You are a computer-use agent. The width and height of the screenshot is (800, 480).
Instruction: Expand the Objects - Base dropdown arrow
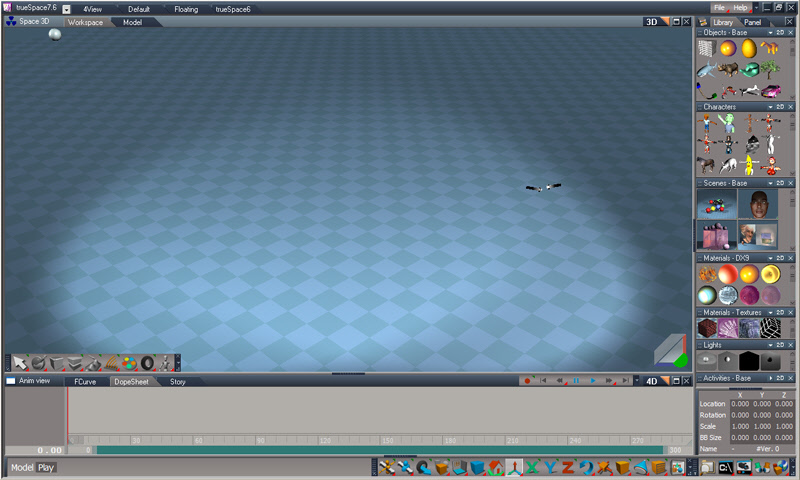[x=769, y=32]
